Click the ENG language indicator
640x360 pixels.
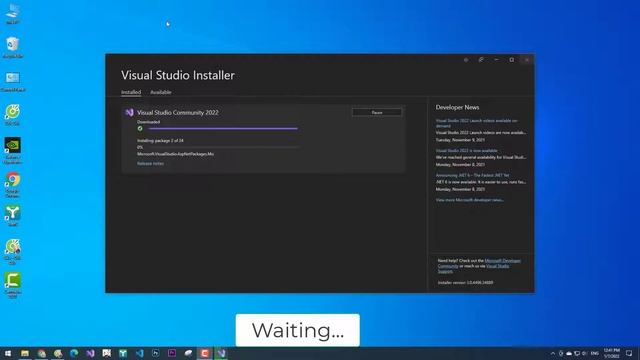(595, 353)
